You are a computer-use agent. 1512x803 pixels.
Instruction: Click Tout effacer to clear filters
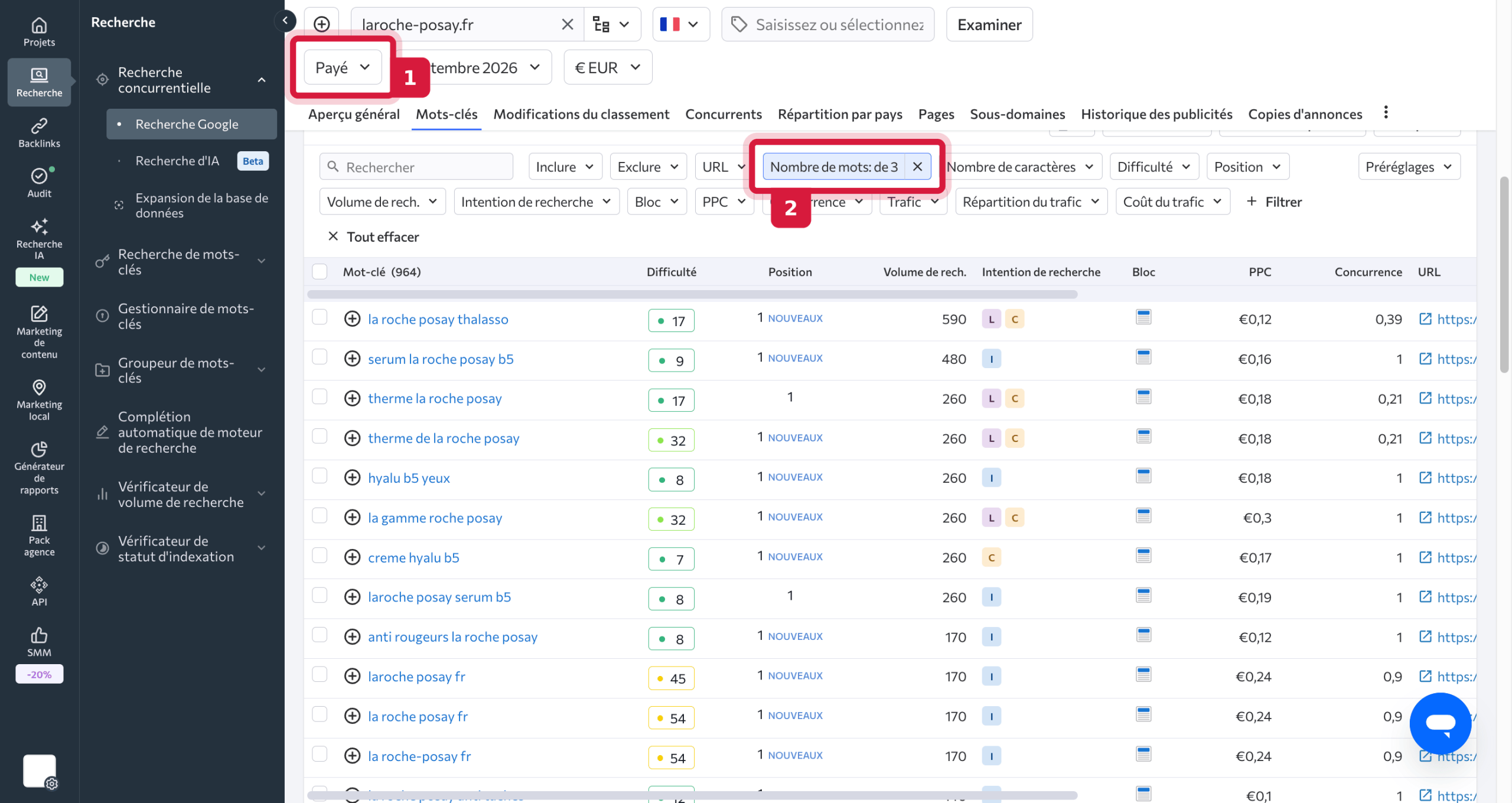[373, 236]
